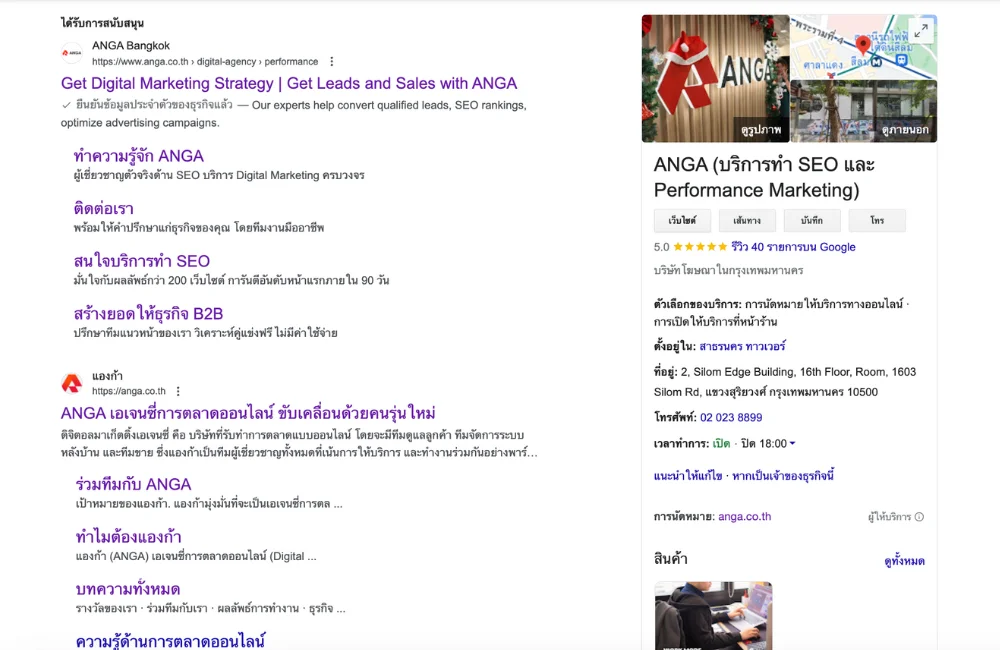1000x650 pixels.
Task: Open the ทำไมต้องแองก้า sitelink
Action: point(128,537)
